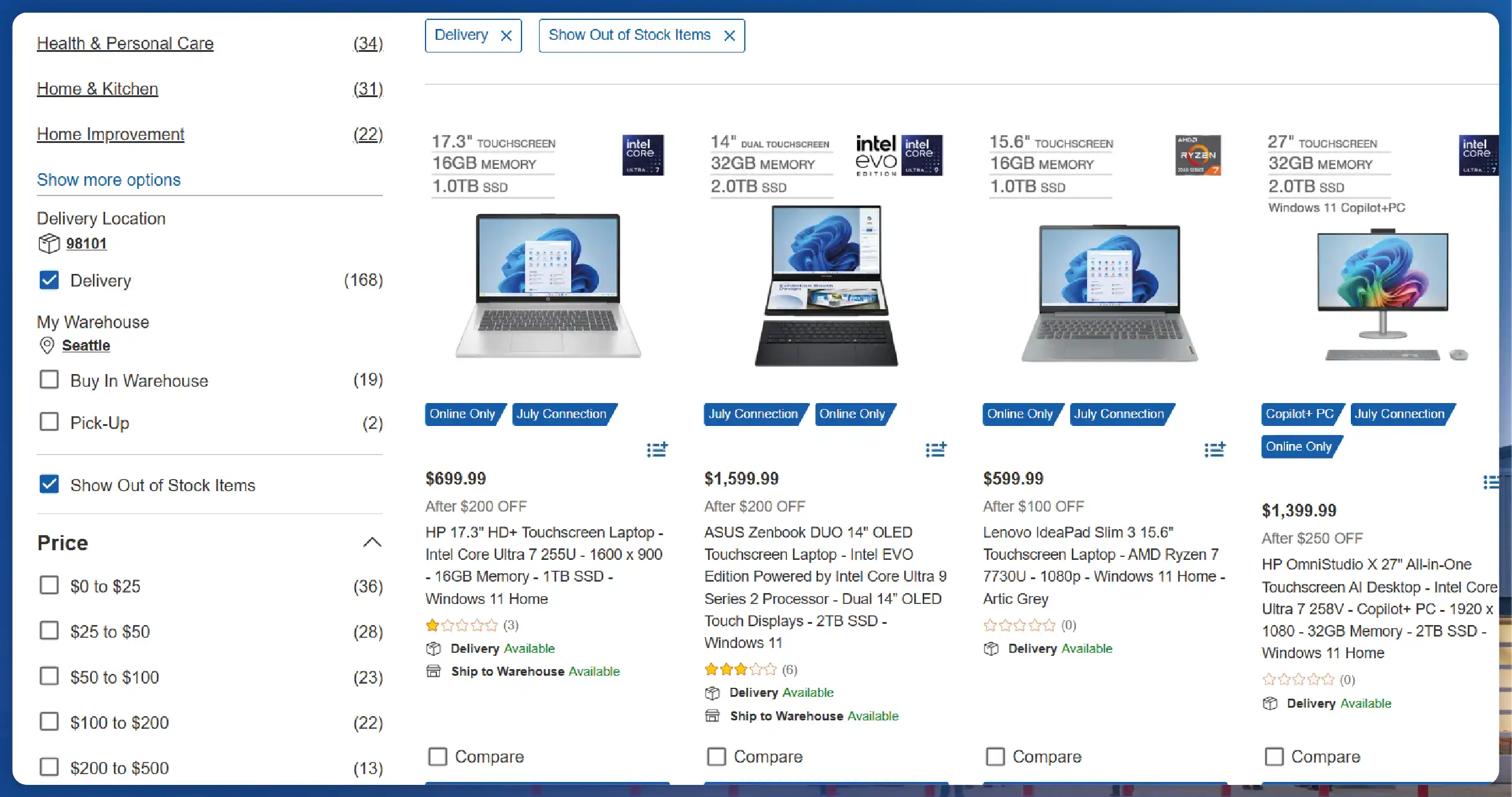Screen dimensions: 1512x797
Task: Click the add-to-list icon on ASUS Zenbook DUO
Action: (x=935, y=450)
